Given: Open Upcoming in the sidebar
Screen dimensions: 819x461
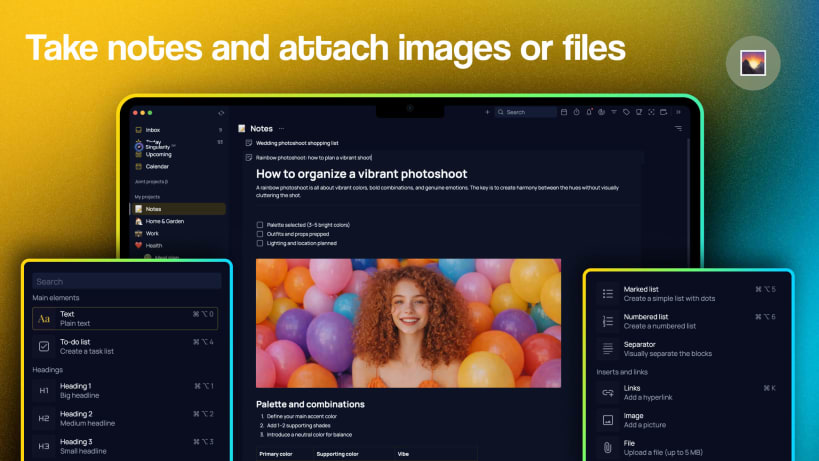Looking at the screenshot, I should (x=178, y=154).
